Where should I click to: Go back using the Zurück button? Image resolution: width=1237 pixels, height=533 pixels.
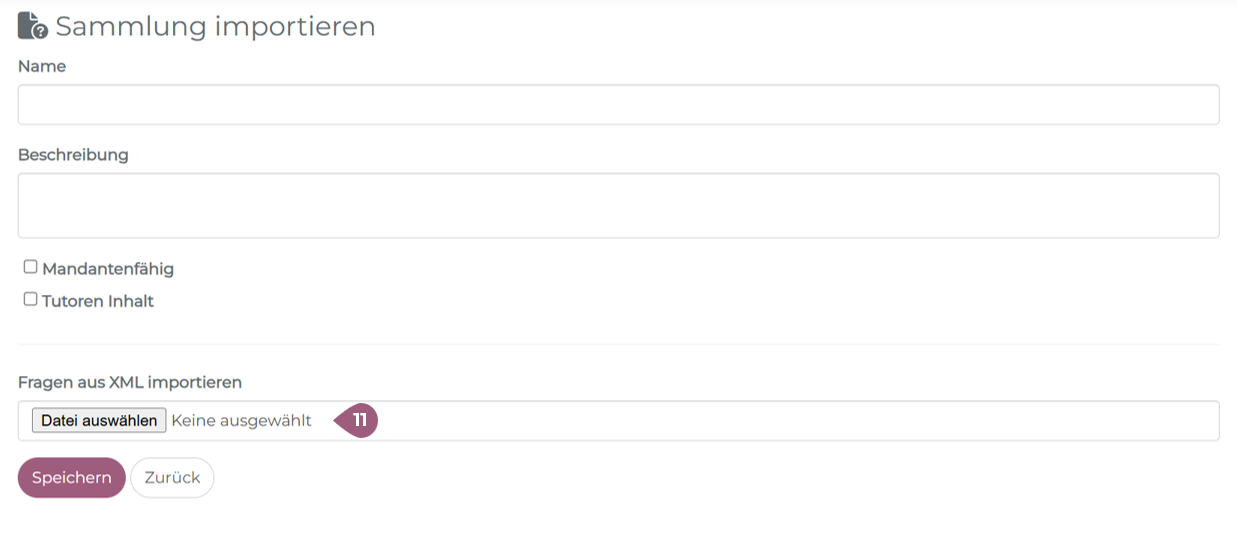pos(172,478)
